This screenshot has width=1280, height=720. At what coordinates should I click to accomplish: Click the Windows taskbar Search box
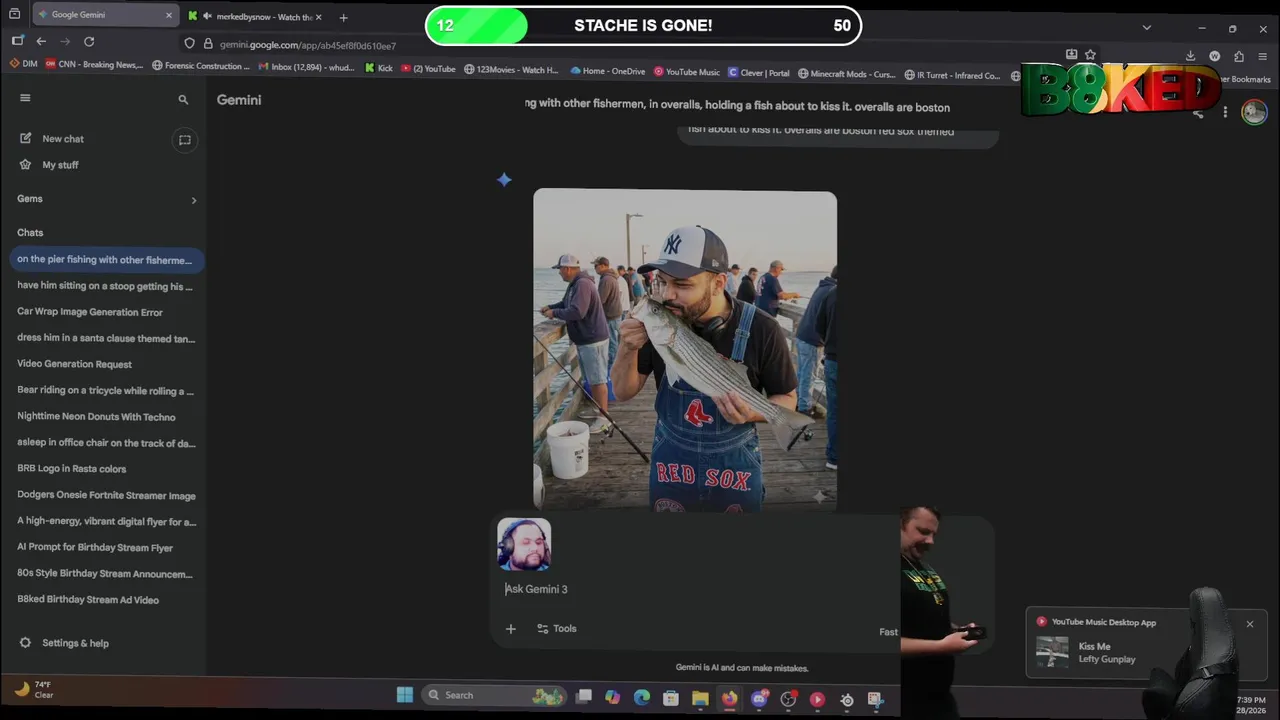click(494, 695)
